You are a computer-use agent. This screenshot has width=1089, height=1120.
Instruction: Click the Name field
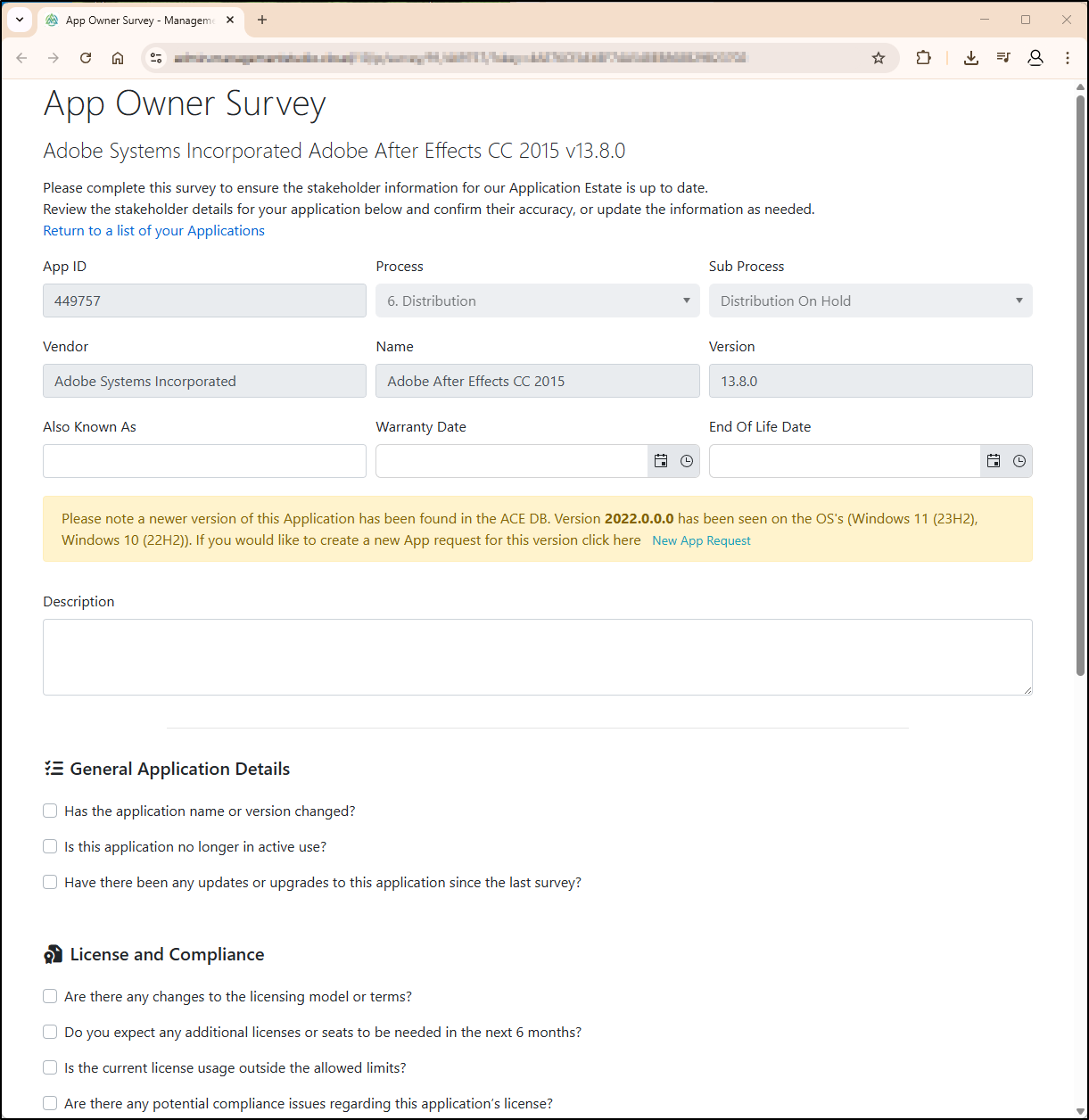click(538, 381)
